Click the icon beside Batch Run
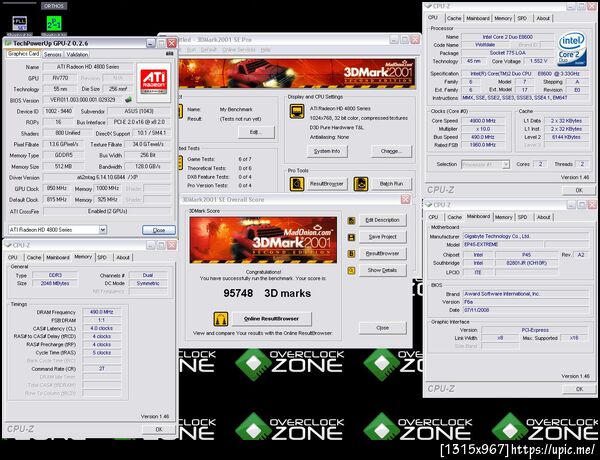The height and width of the screenshot is (460, 600). coord(360,184)
